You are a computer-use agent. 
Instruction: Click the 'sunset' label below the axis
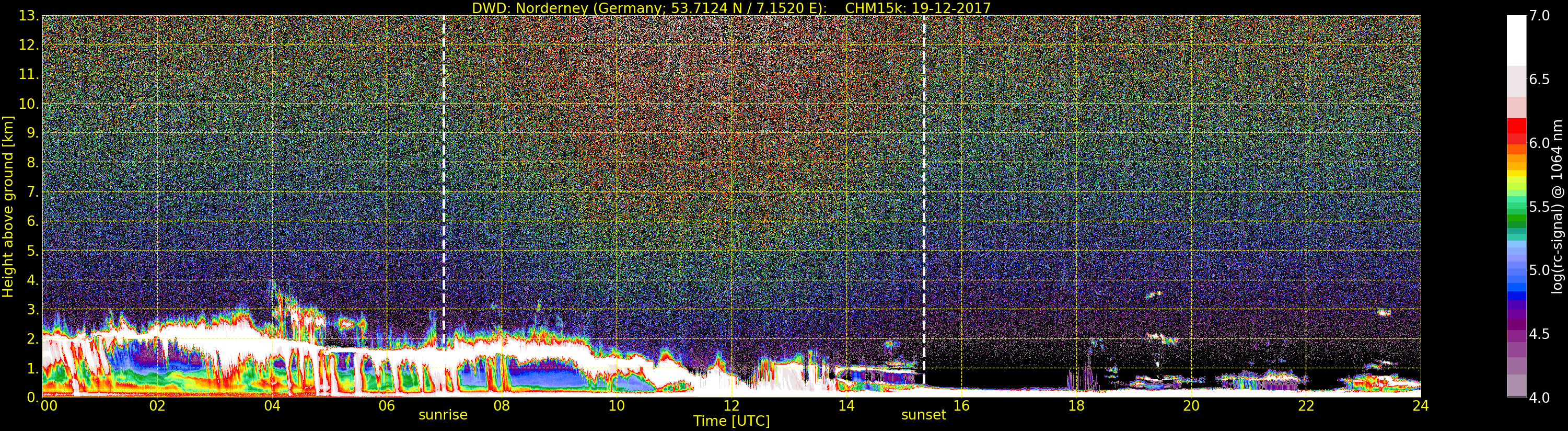(x=924, y=415)
